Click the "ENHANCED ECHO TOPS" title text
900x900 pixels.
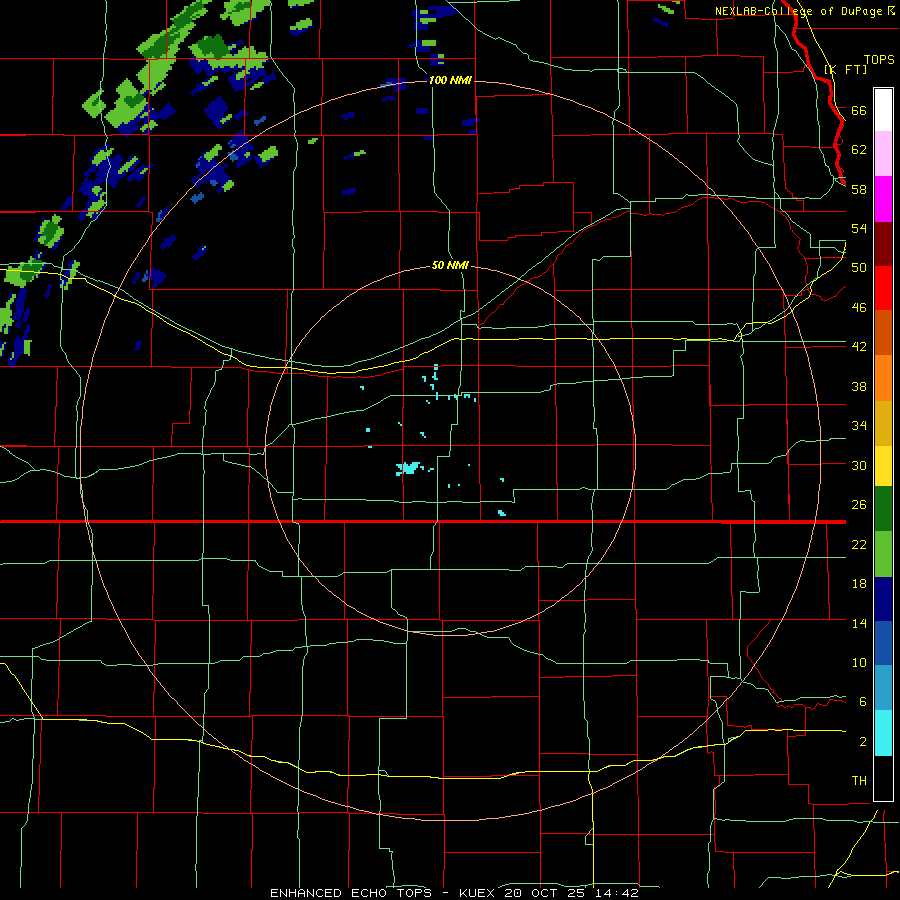(351, 893)
